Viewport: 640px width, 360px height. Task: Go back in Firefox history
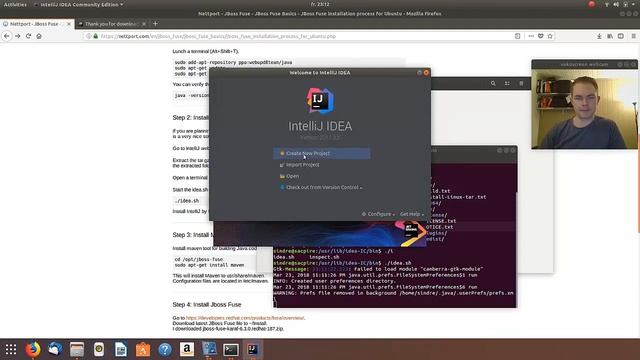click(x=7, y=36)
